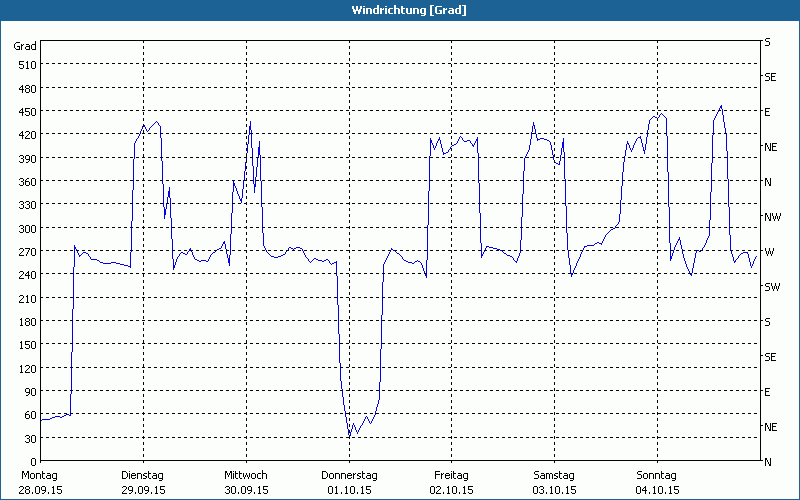Click the W compass label on right axis
This screenshot has height=500, width=800.
coord(768,252)
